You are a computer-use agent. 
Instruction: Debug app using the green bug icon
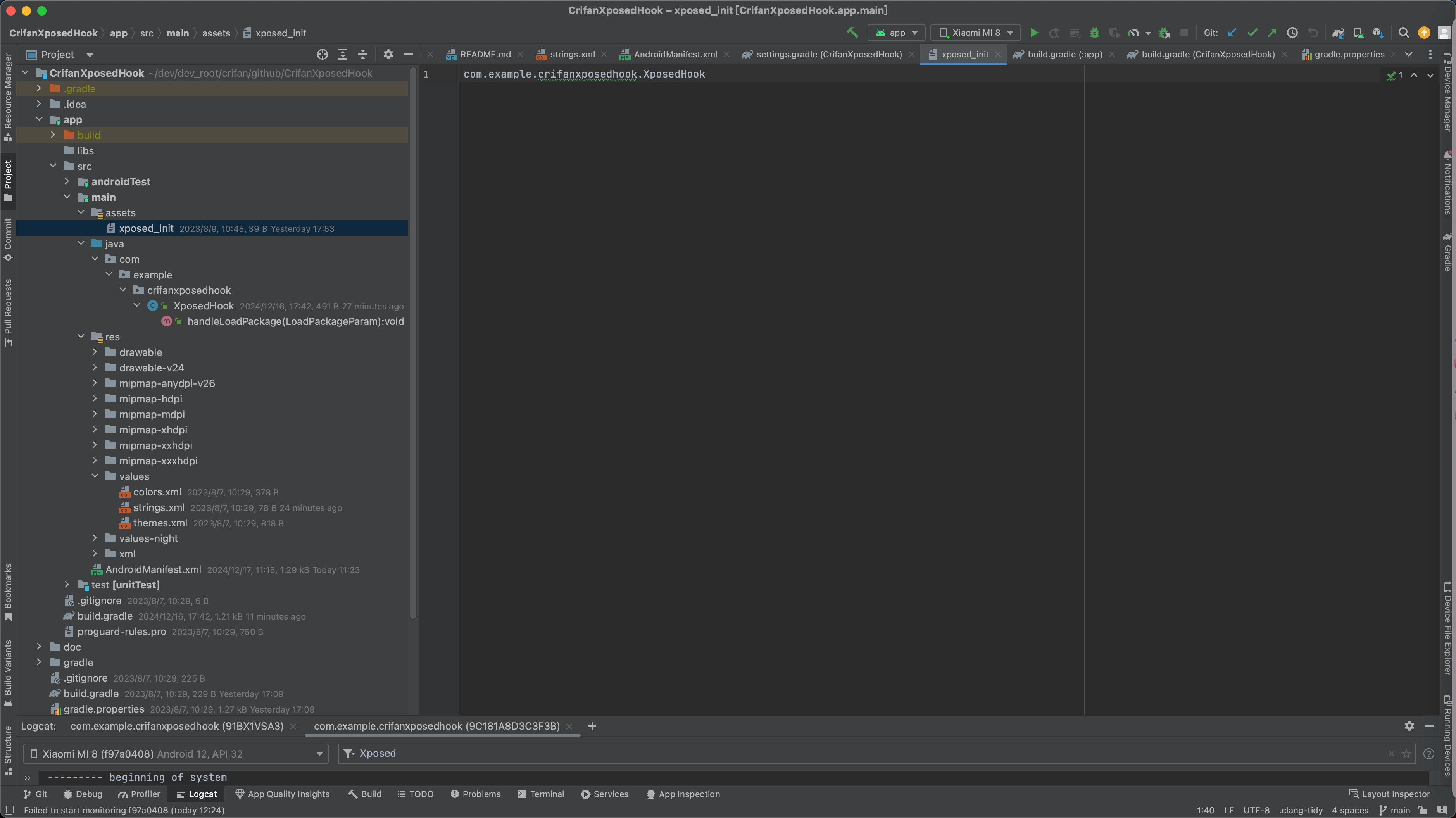[1094, 33]
